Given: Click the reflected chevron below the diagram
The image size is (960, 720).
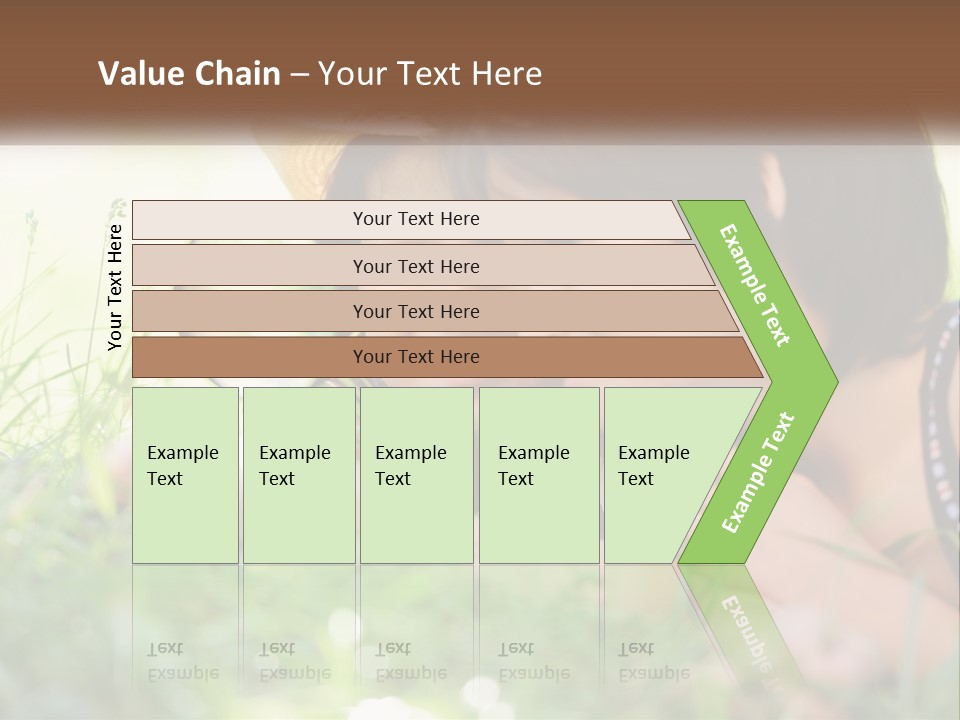Looking at the screenshot, I should coord(741,624).
